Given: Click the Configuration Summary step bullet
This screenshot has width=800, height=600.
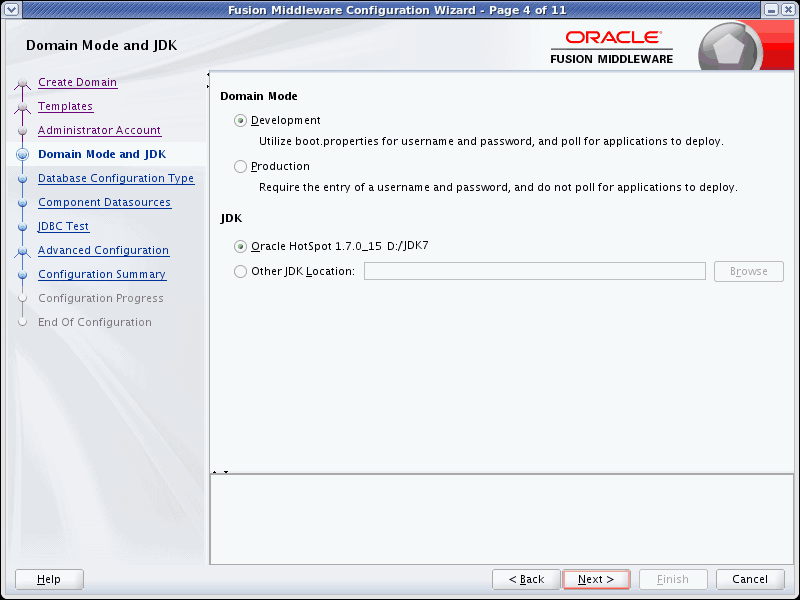Looking at the screenshot, I should click(x=22, y=274).
